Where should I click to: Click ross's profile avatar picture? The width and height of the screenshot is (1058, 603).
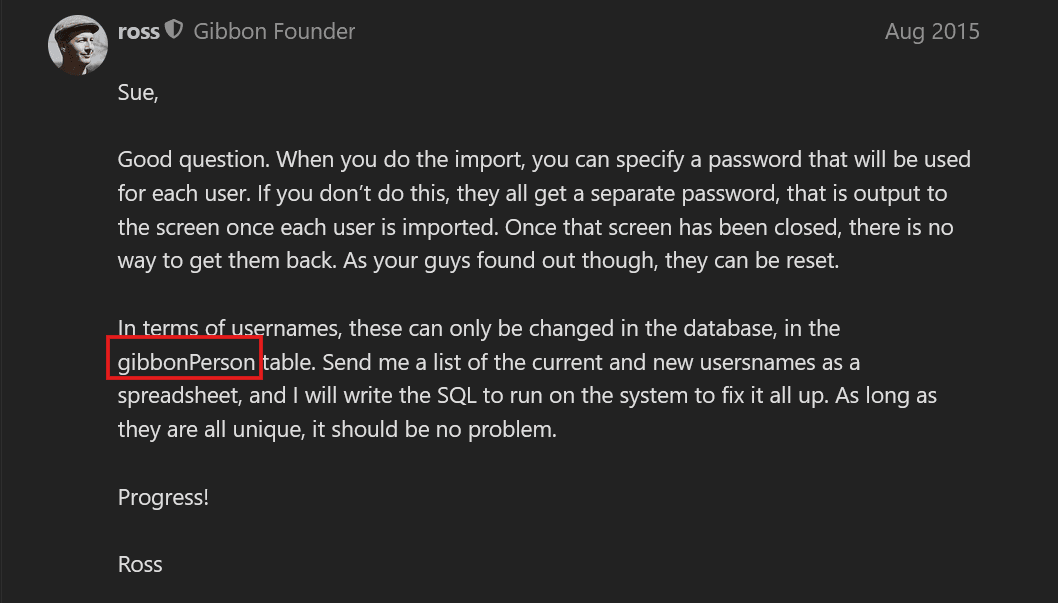point(78,46)
